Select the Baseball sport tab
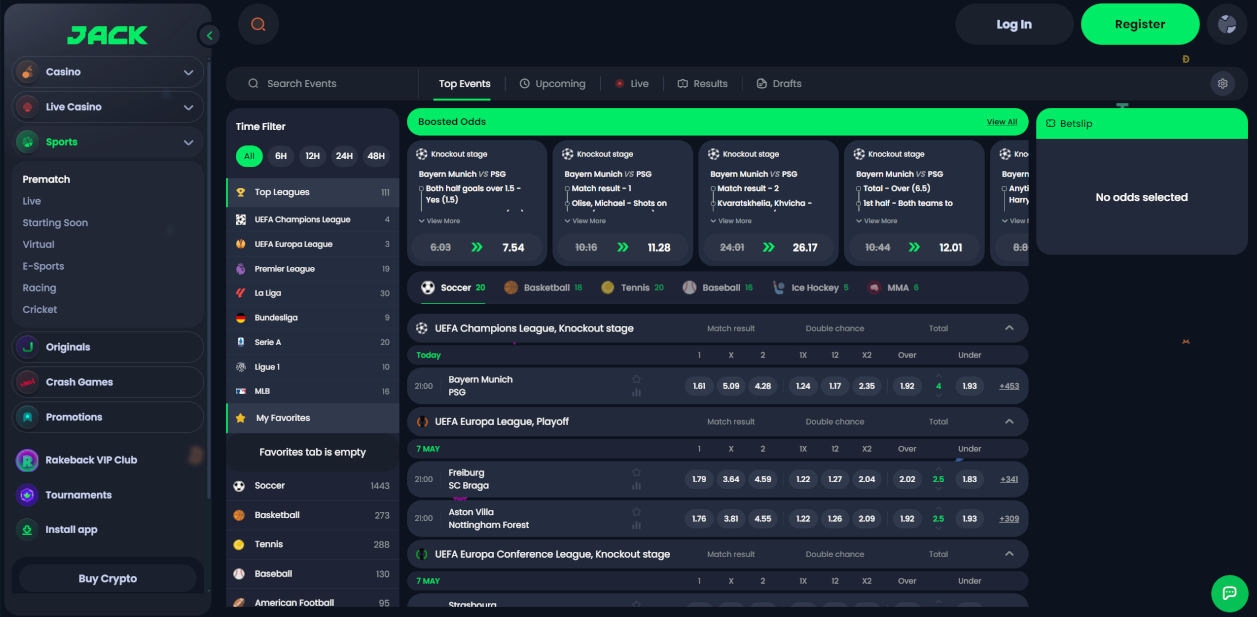 [718, 288]
